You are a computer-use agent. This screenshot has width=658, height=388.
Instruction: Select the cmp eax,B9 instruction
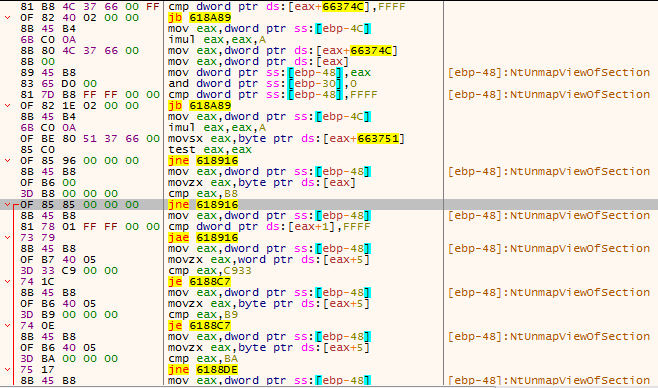point(203,315)
